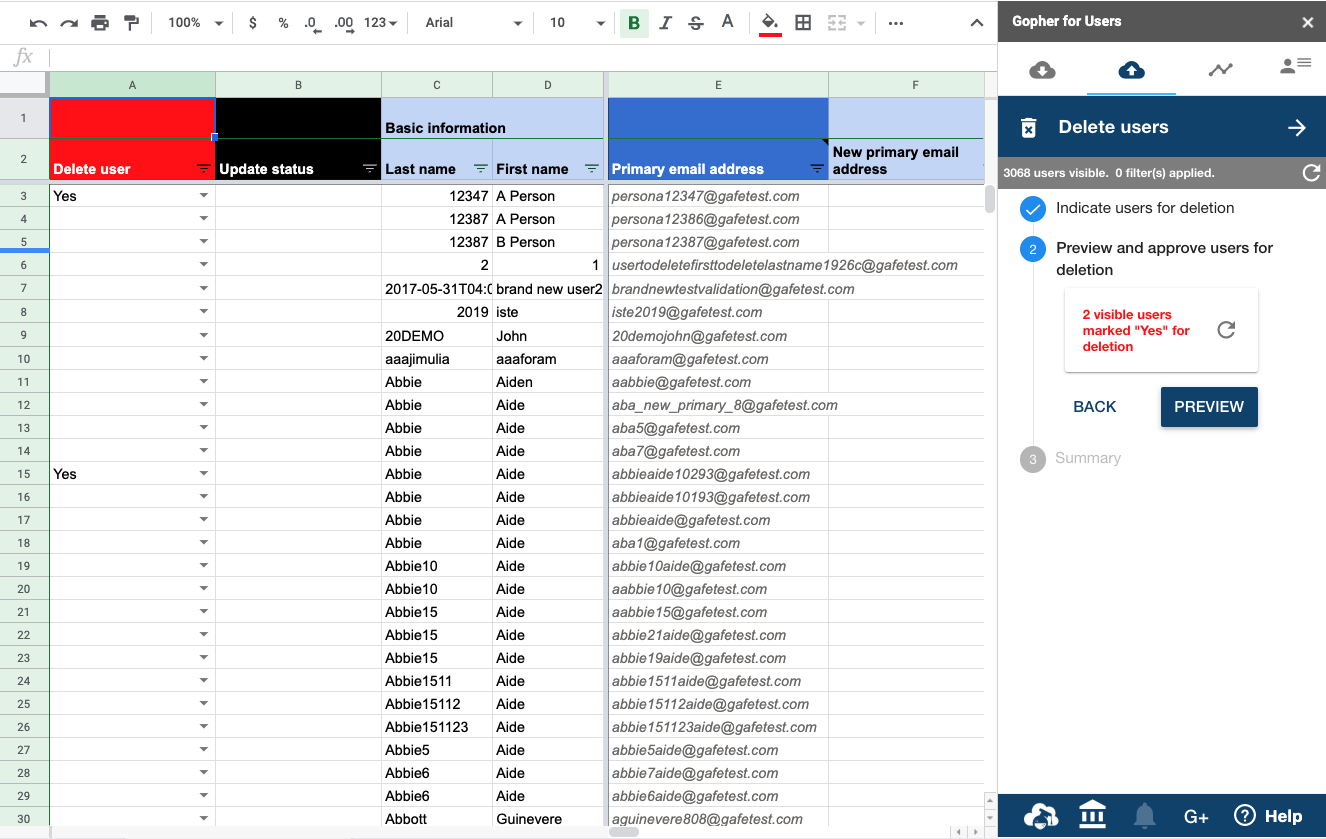Open the cell borders tool

pos(802,23)
